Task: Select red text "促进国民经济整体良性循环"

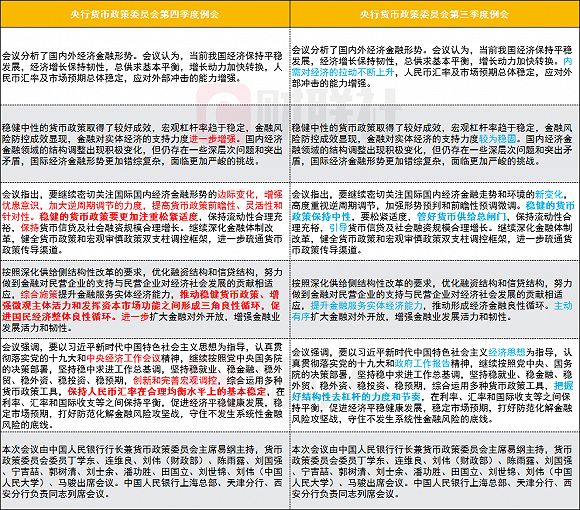Action: (141, 311)
